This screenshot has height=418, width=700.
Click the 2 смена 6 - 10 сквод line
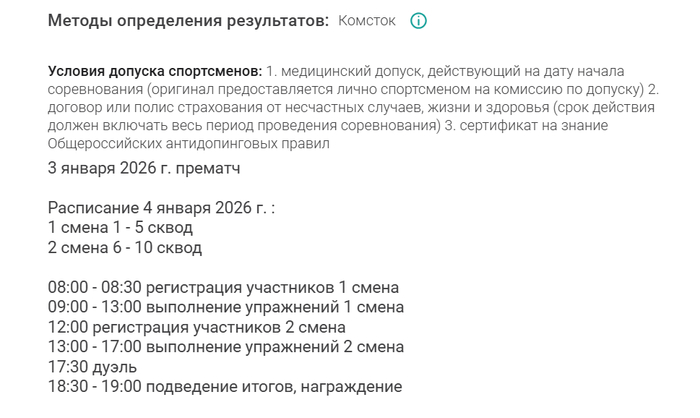pos(125,247)
